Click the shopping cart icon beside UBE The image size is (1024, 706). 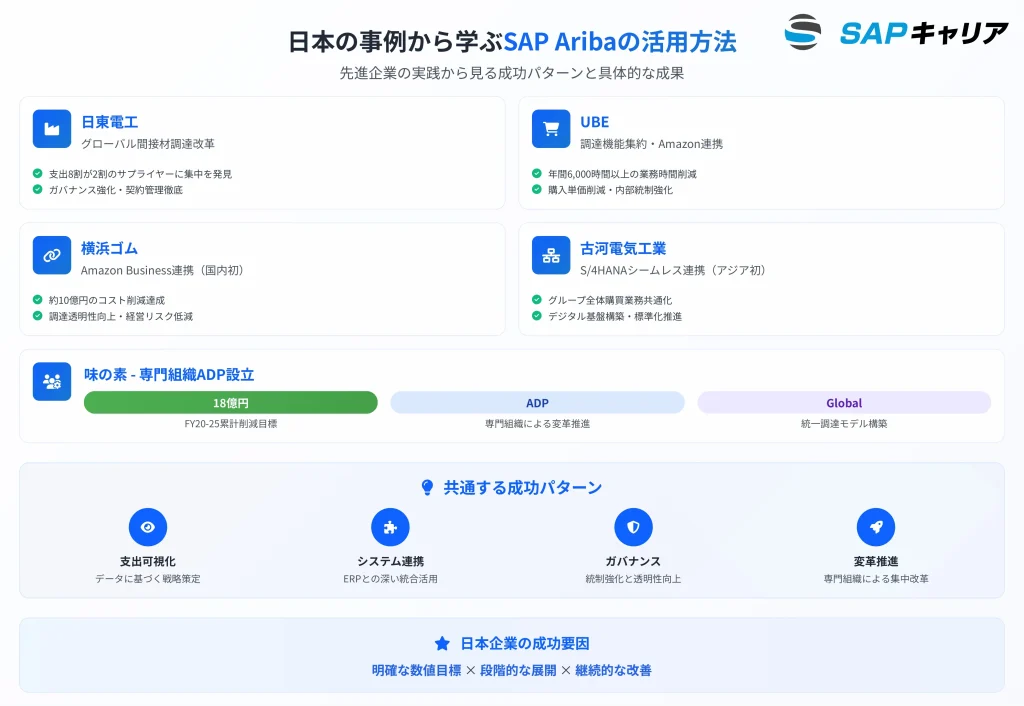tap(551, 129)
